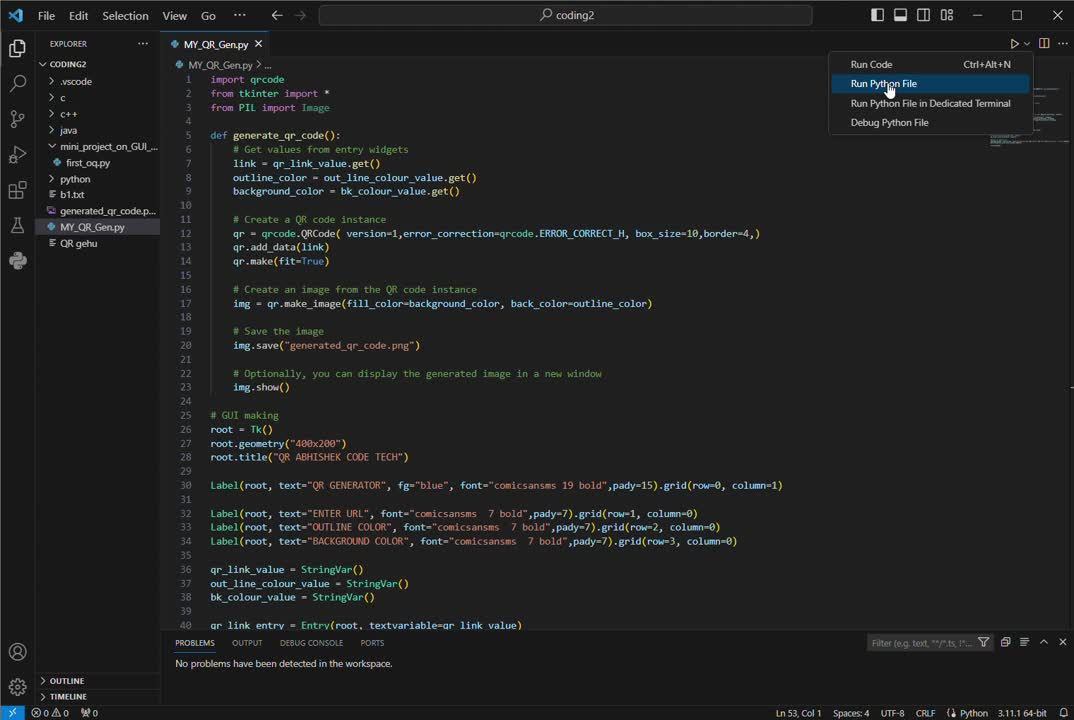Expand the TIMELINE section
This screenshot has height=720, width=1074.
coord(98,697)
